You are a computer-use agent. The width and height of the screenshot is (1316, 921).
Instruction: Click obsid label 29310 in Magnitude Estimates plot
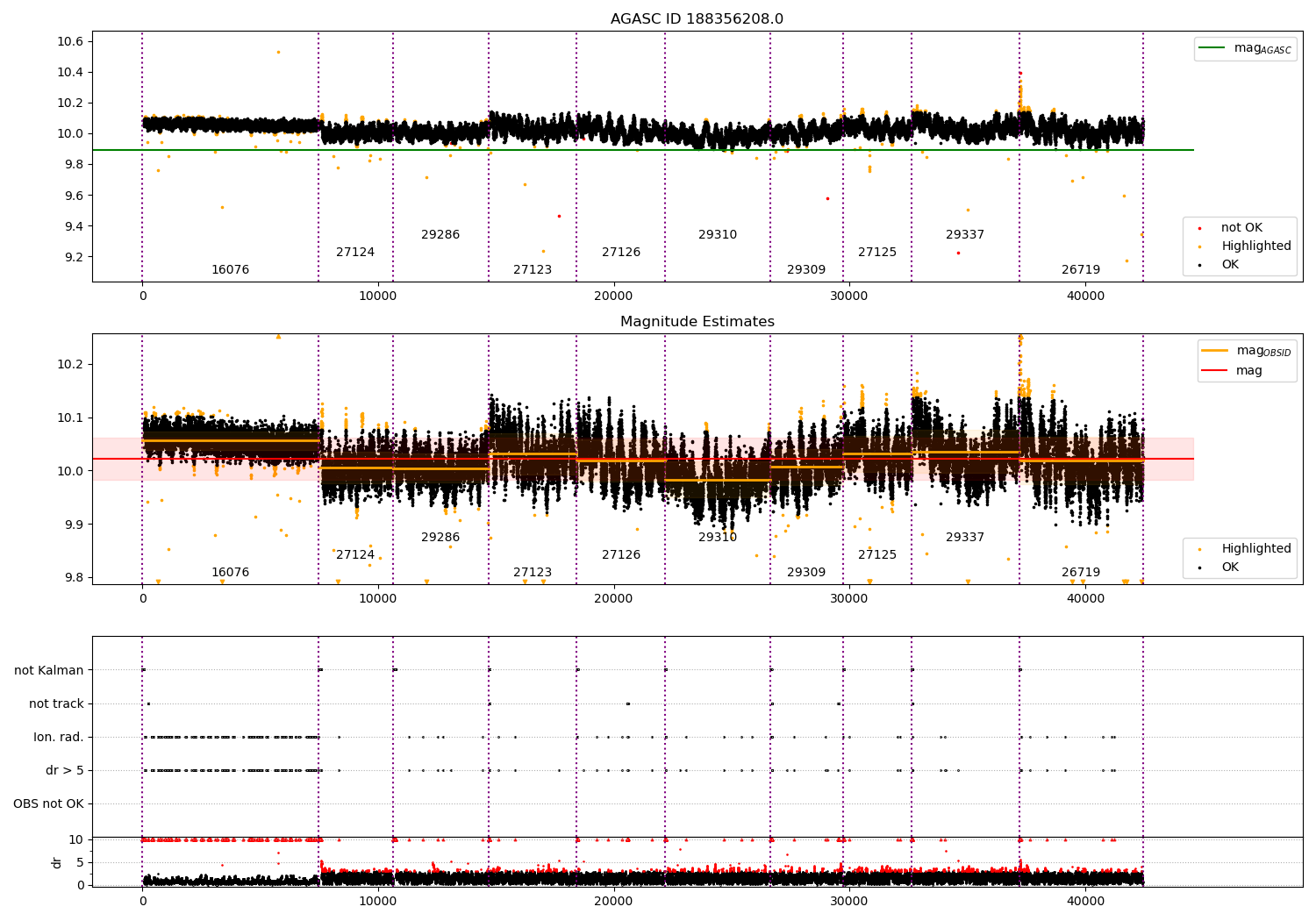718,538
